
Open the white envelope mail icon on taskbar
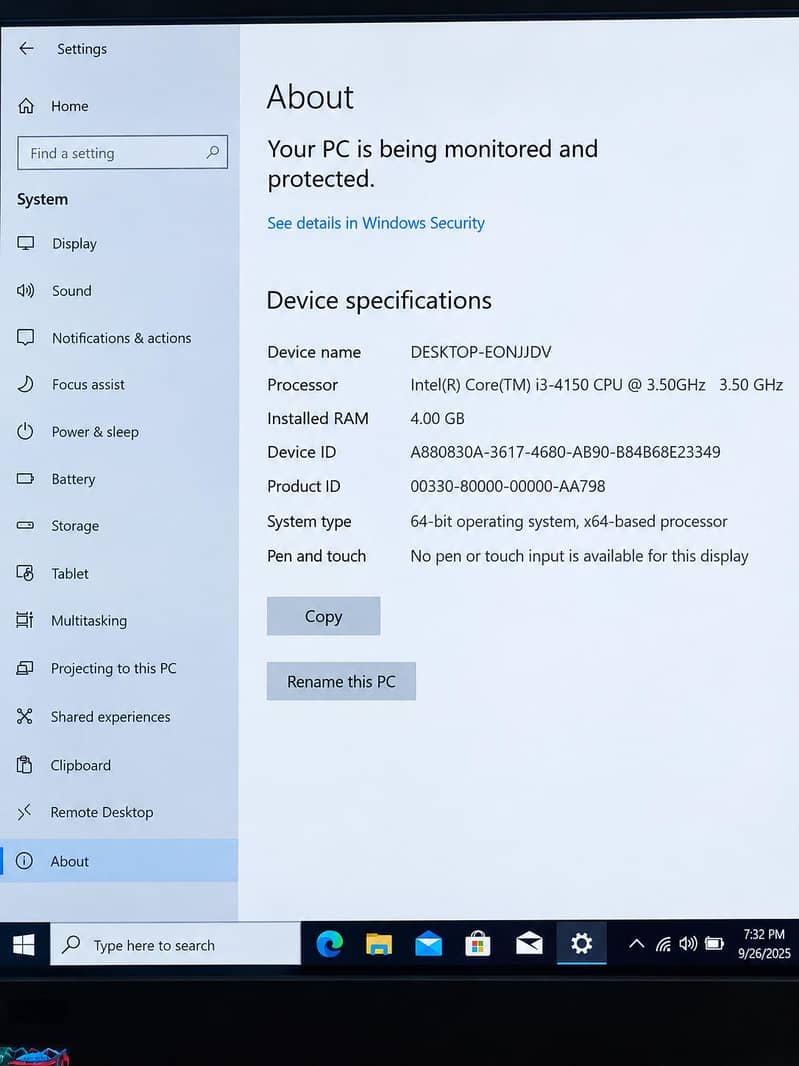pyautogui.click(x=528, y=944)
